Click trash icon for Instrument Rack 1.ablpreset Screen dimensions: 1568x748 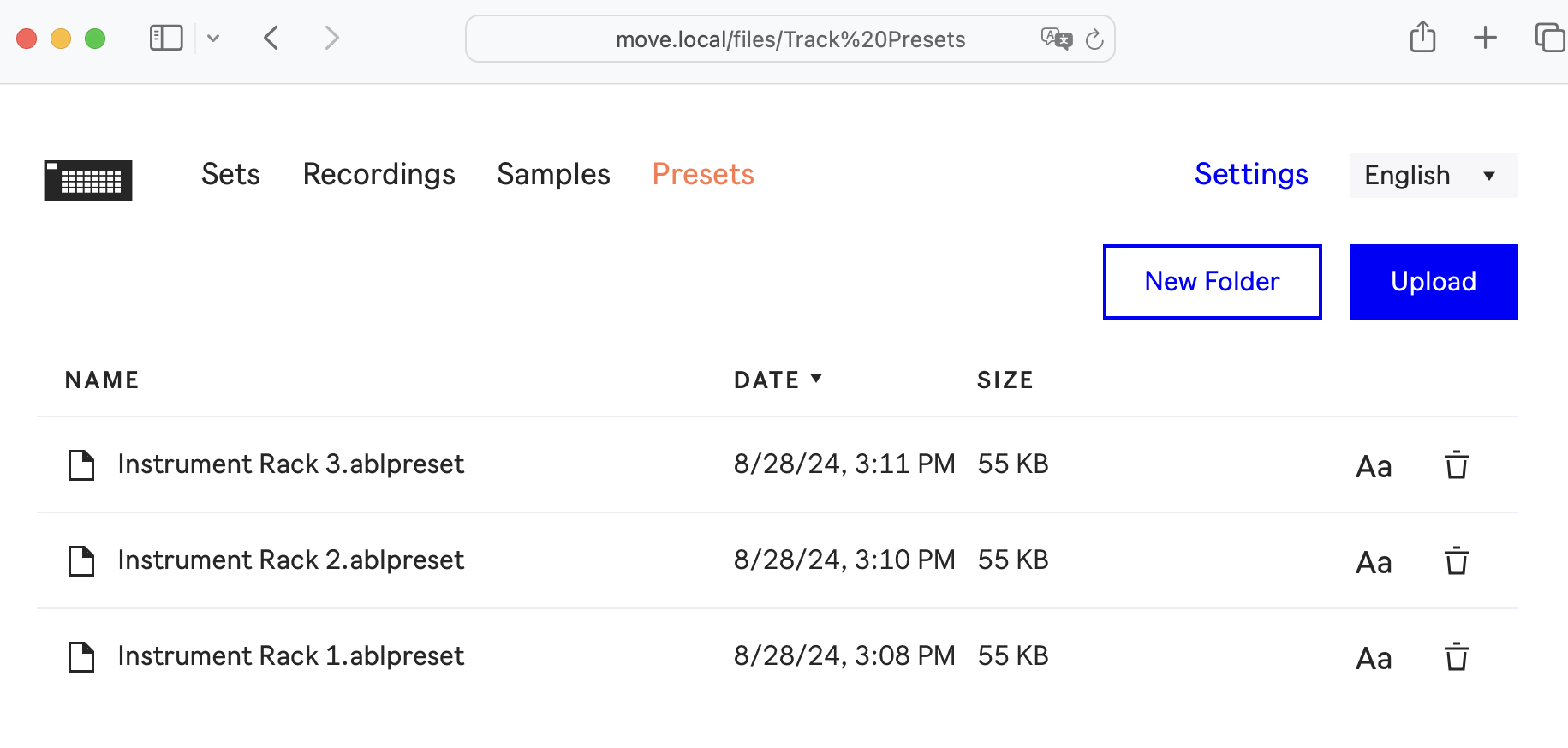1456,657
